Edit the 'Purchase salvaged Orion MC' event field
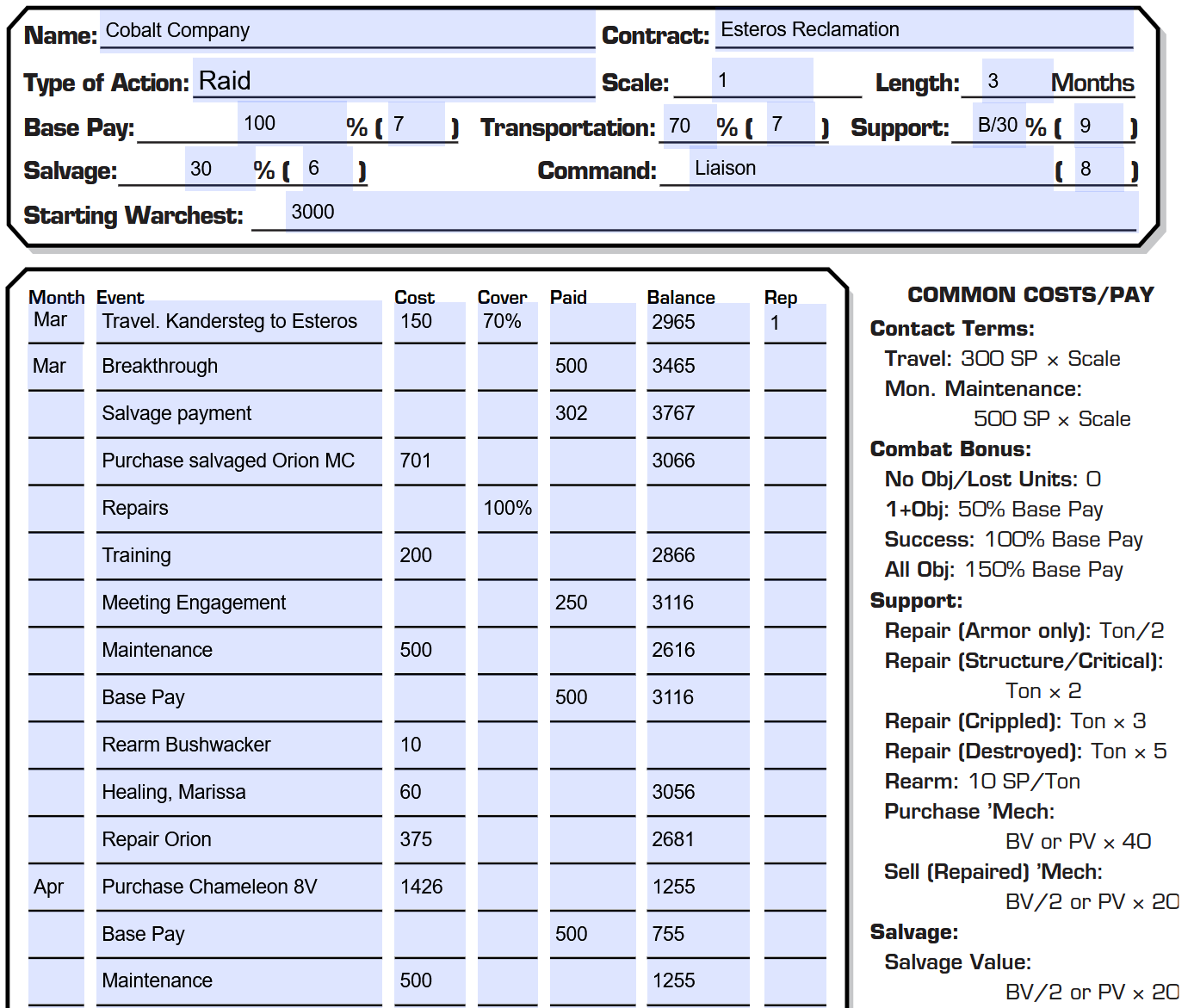 pos(239,461)
